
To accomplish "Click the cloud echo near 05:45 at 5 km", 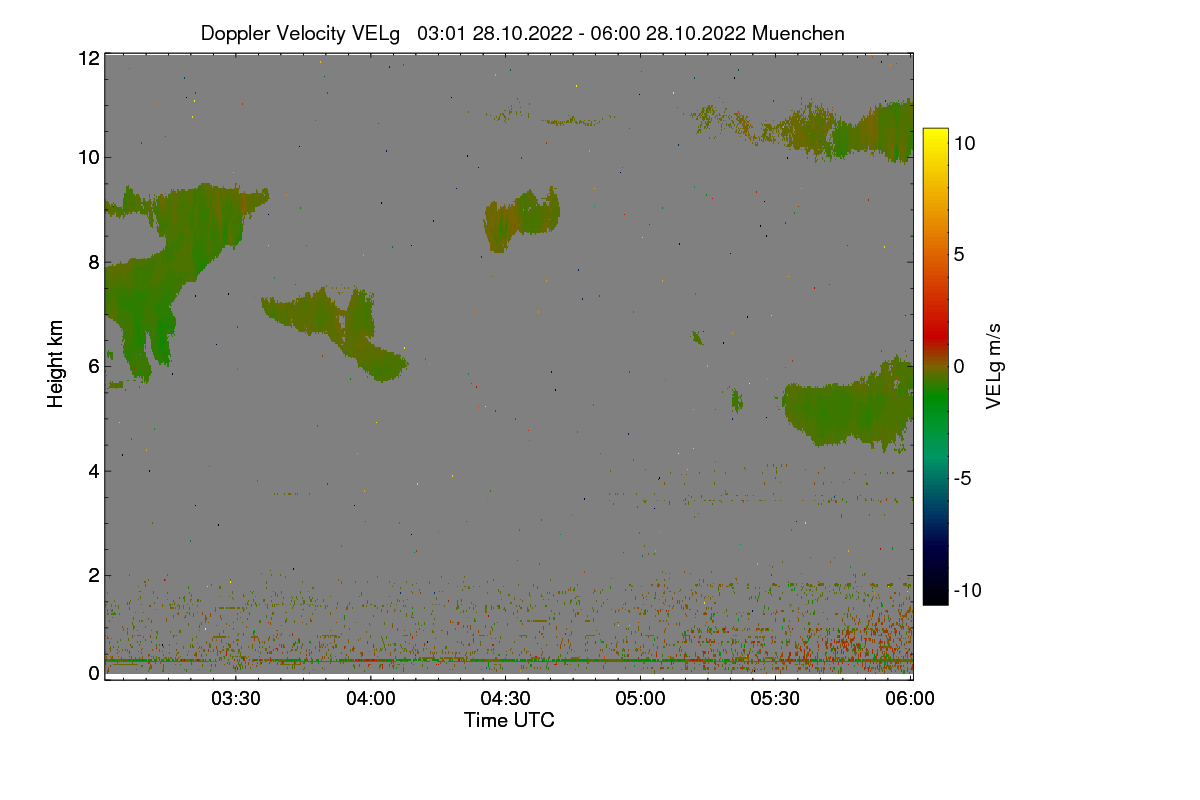I will 850,405.
